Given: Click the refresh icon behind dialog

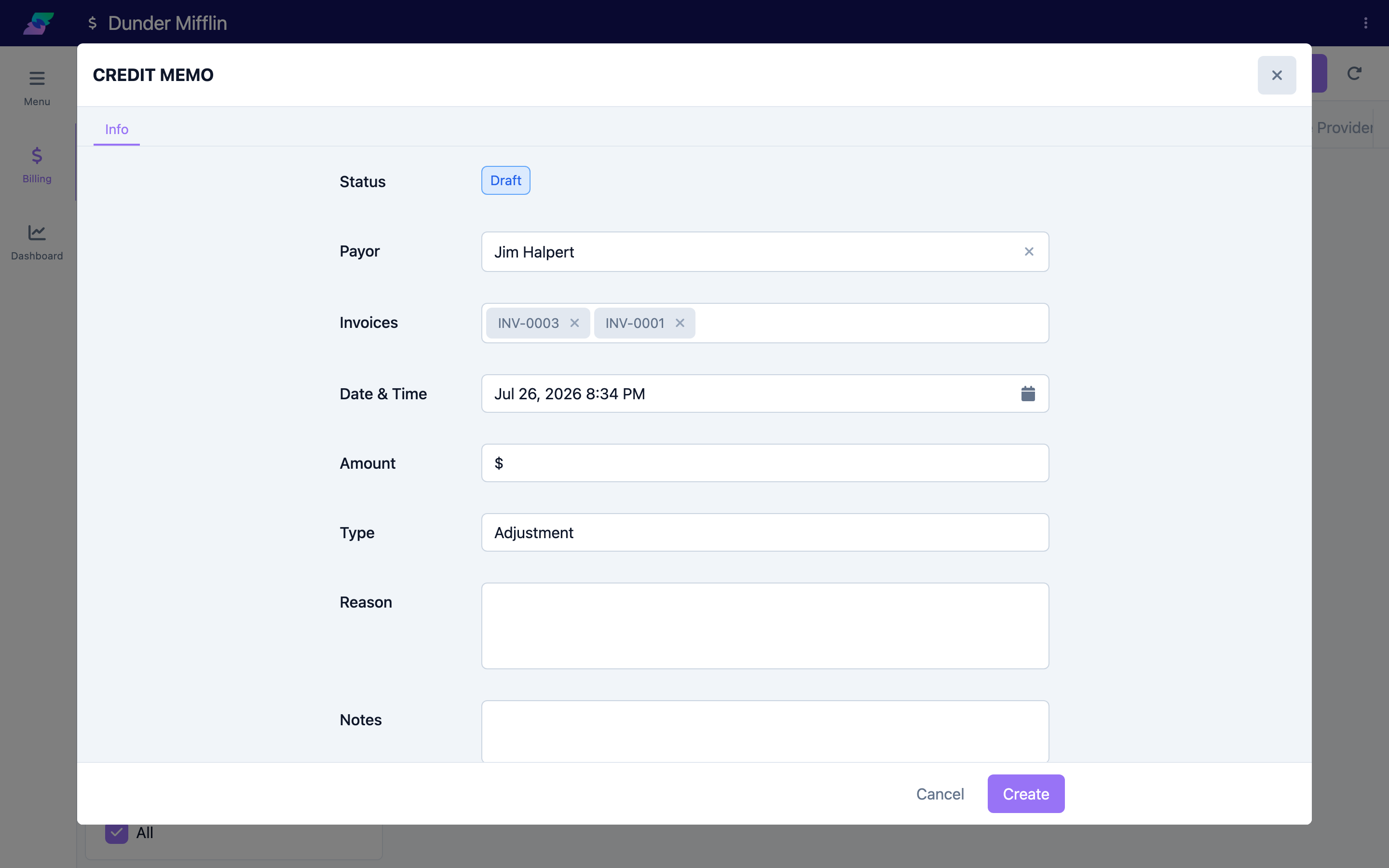Looking at the screenshot, I should pyautogui.click(x=1354, y=73).
